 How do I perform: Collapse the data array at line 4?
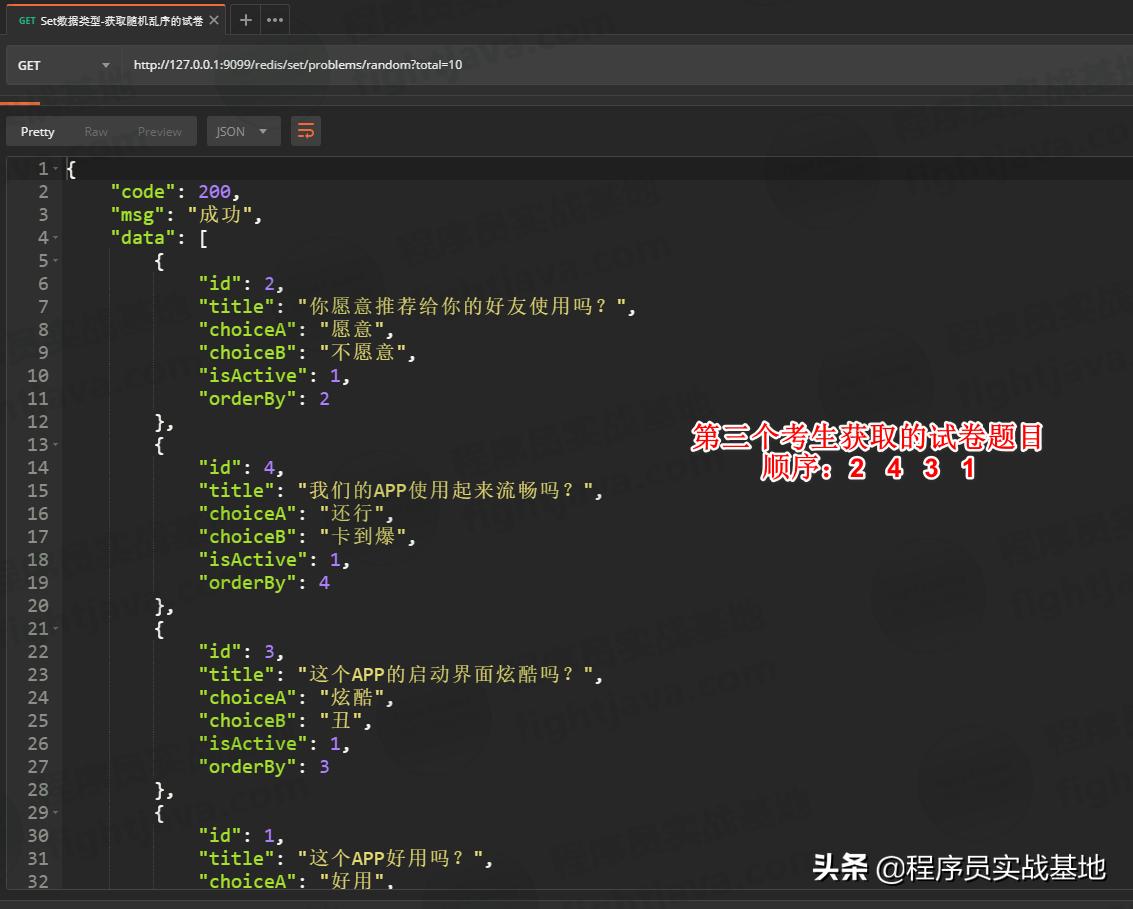coord(56,238)
